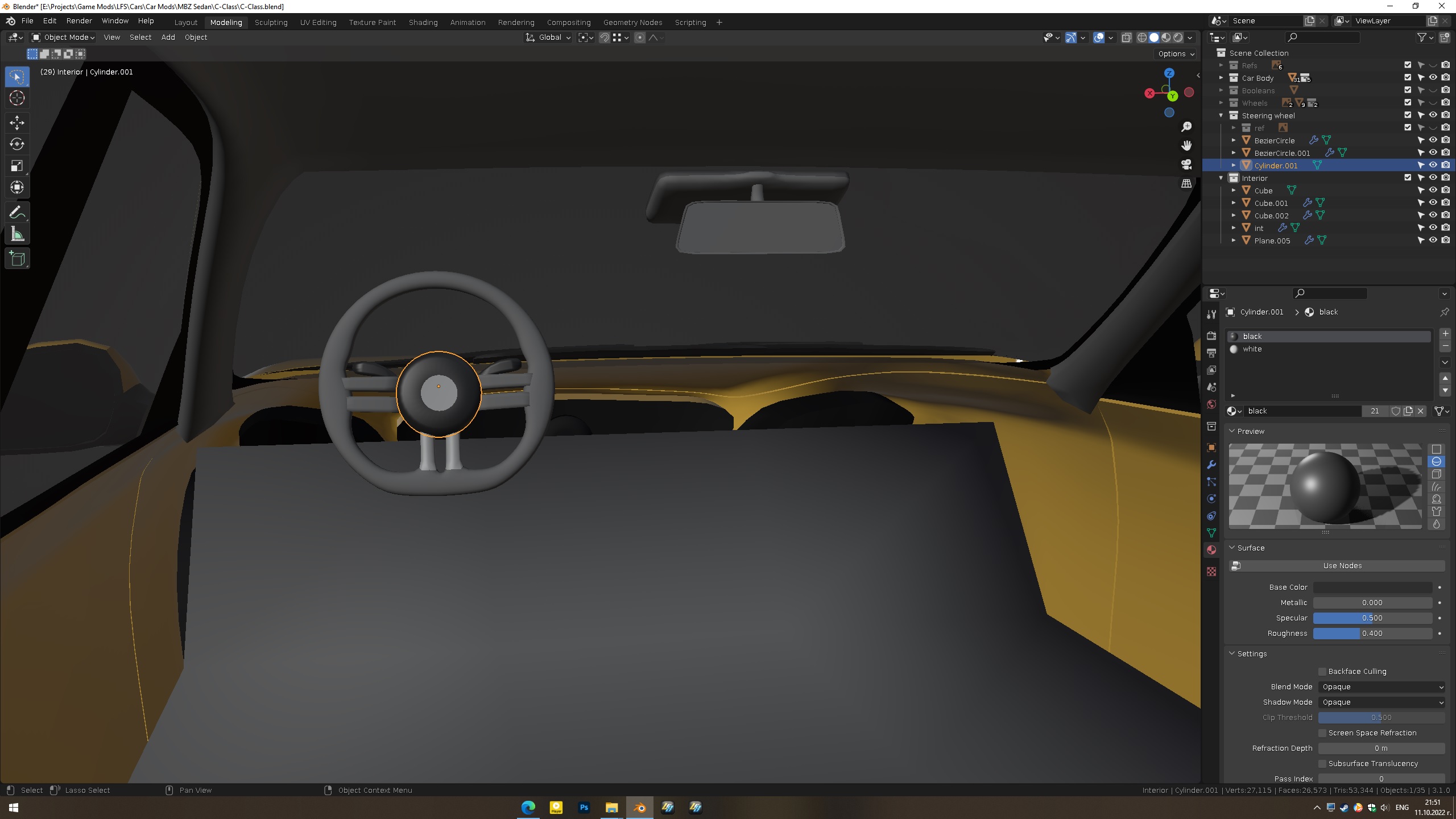Enable Backface Culling checkbox
The height and width of the screenshot is (819, 1456).
[1322, 671]
